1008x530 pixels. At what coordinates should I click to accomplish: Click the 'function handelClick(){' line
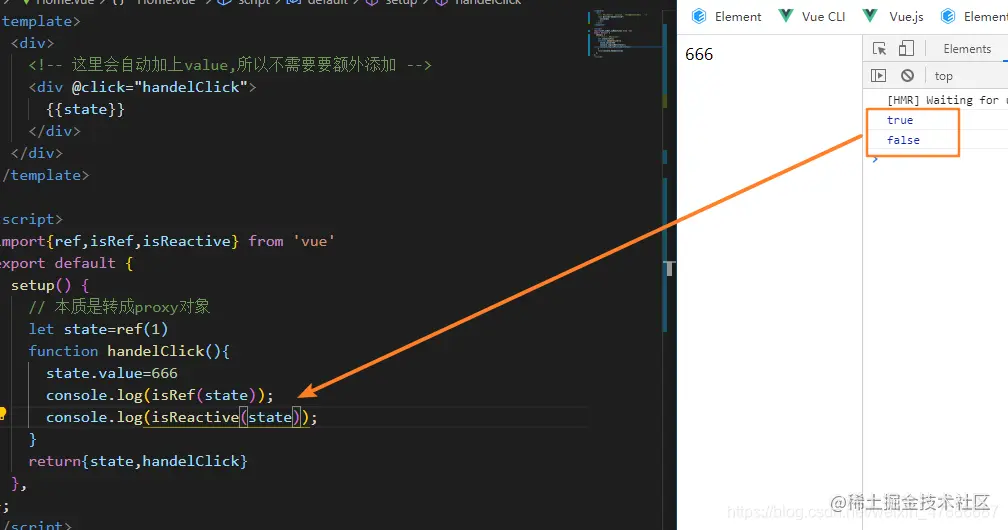click(x=129, y=351)
